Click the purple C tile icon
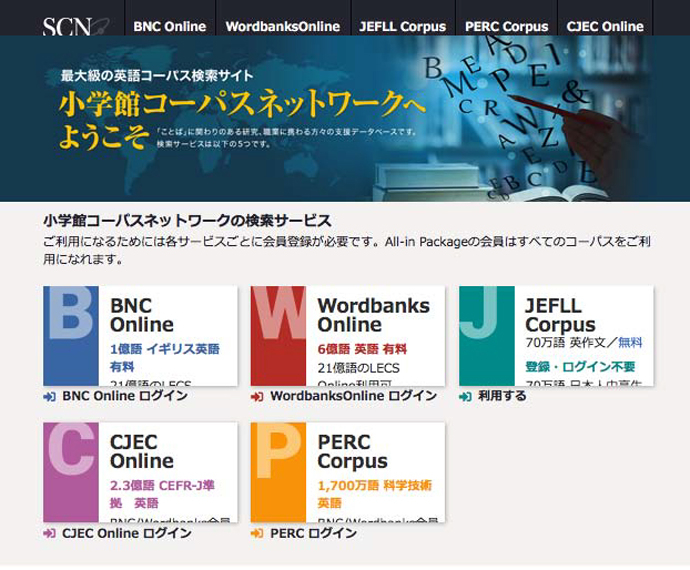Viewport: 690px width, 570px height. click(x=71, y=472)
